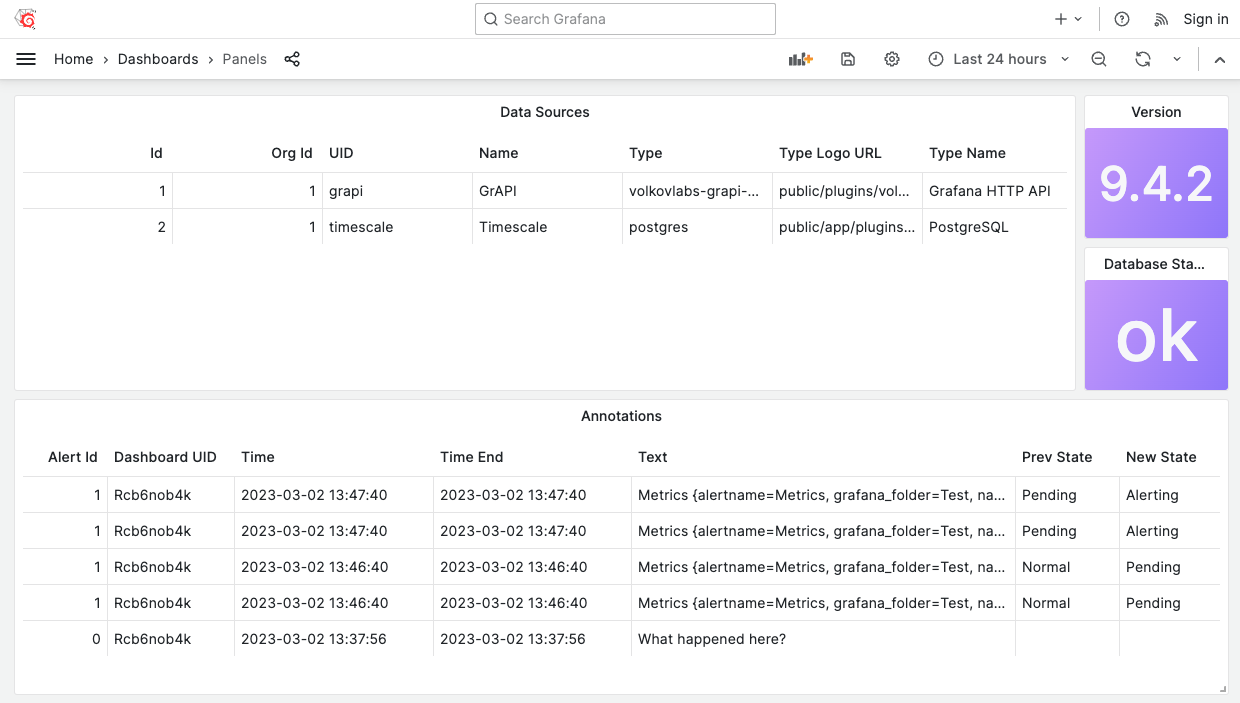The height and width of the screenshot is (703, 1240).
Task: Click the Add panel icon
Action: [x=800, y=59]
